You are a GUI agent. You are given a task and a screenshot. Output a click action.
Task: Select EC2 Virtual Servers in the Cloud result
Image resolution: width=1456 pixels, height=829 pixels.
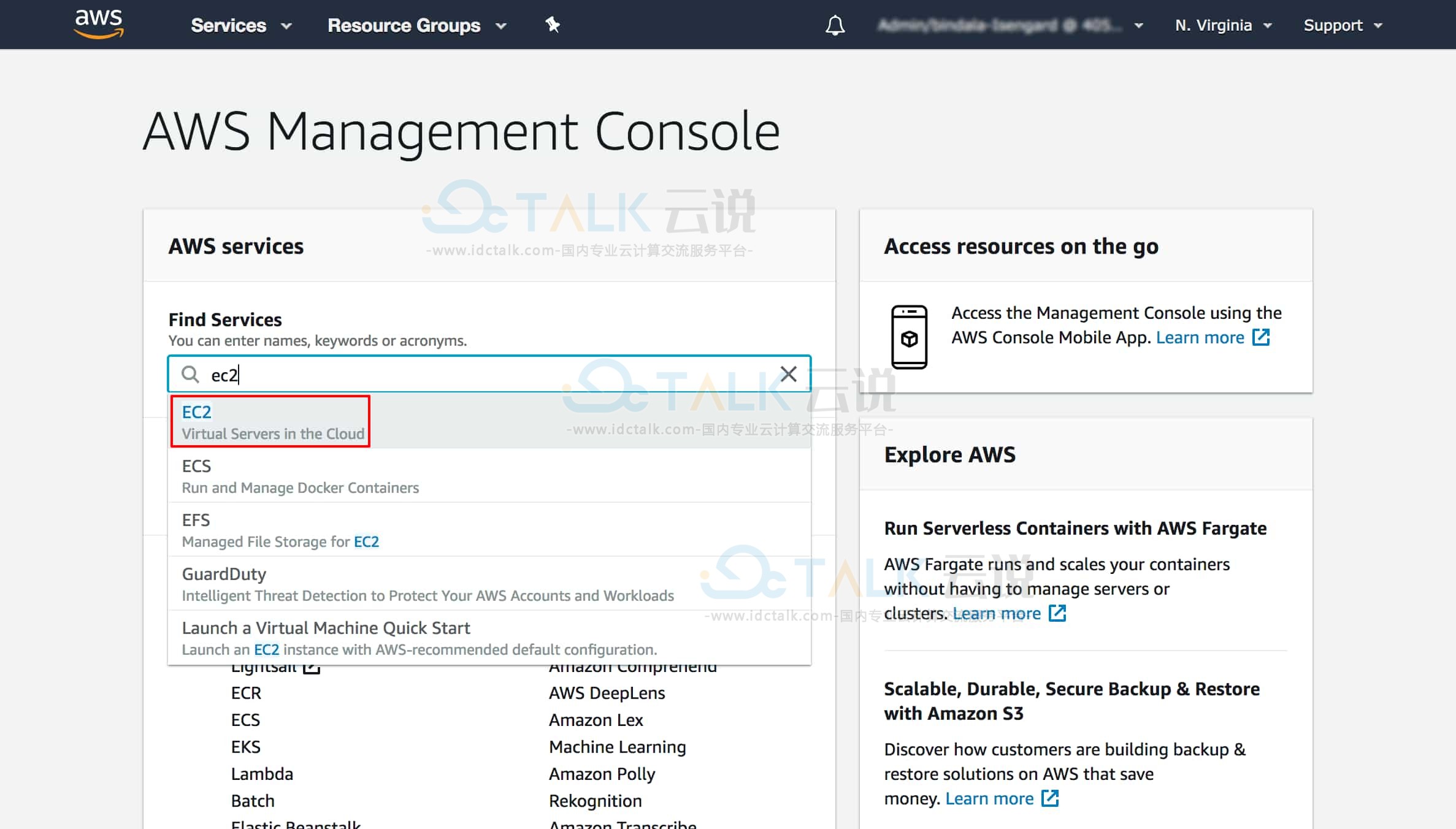click(489, 422)
